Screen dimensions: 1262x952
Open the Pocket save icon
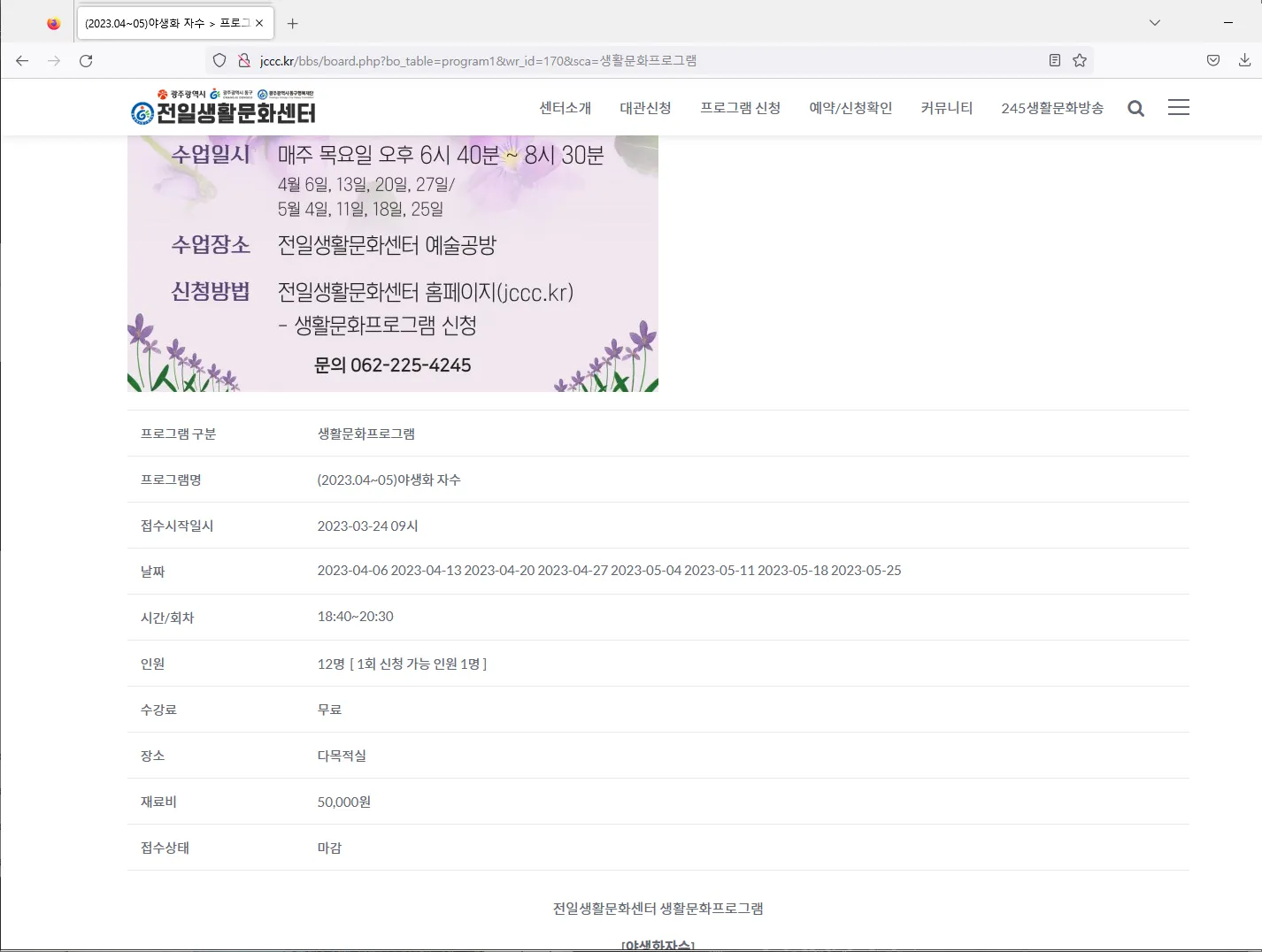point(1213,60)
